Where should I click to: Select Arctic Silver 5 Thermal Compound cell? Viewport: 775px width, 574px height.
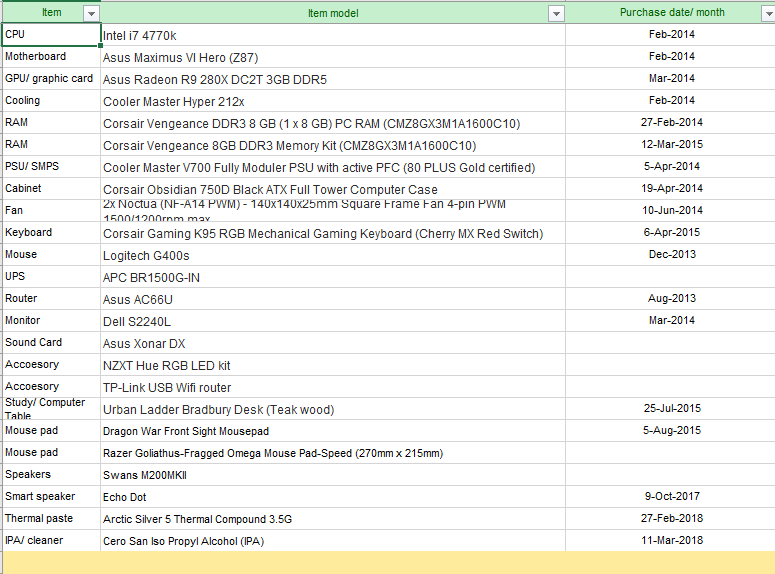[333, 519]
